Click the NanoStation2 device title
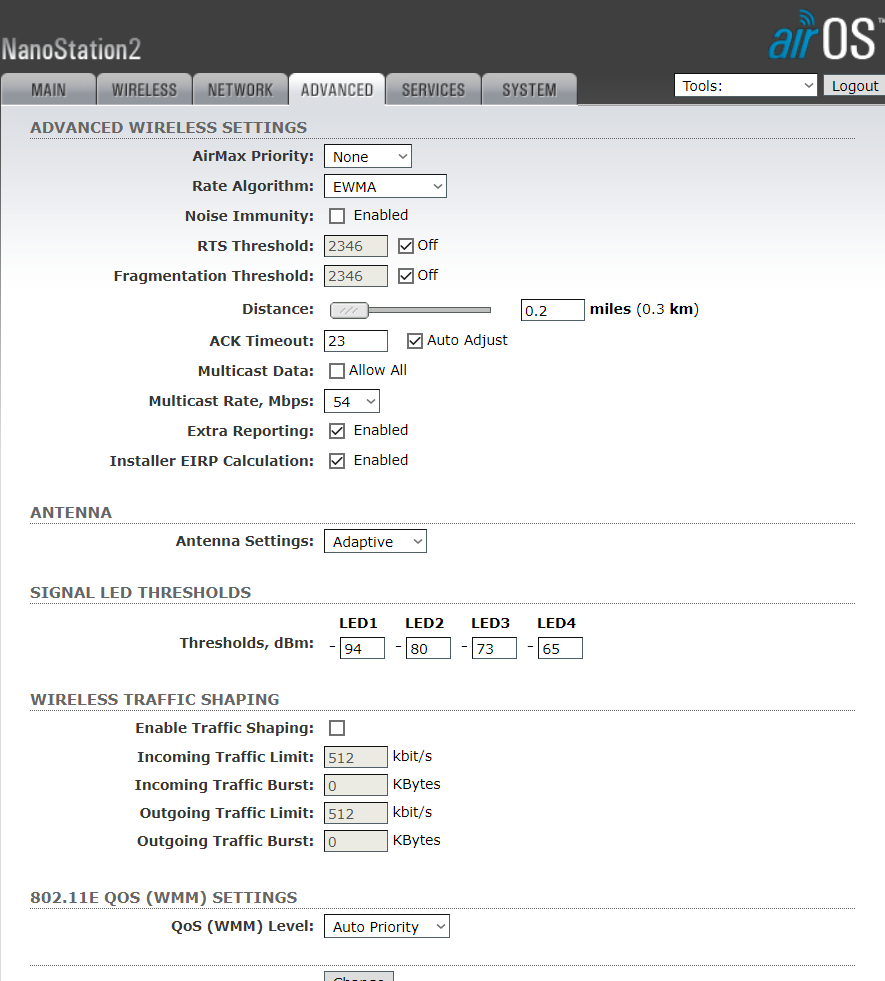Screen dimensions: 885x981 [71, 49]
